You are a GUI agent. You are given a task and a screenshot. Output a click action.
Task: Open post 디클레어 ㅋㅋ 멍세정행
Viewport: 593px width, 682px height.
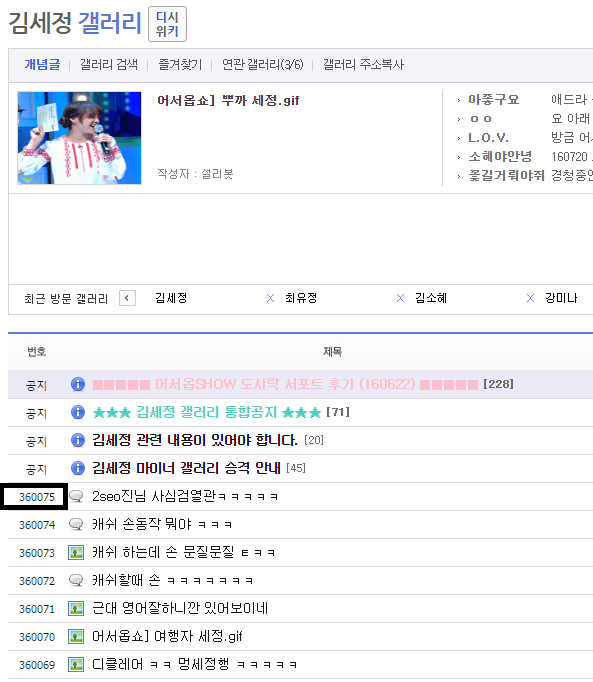(194, 664)
